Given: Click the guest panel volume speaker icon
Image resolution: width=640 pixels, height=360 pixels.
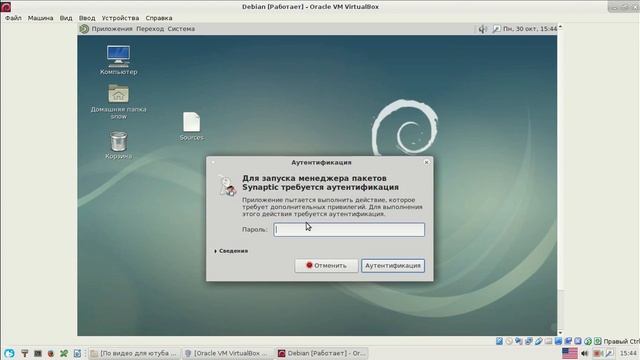Looking at the screenshot, I should click(482, 29).
